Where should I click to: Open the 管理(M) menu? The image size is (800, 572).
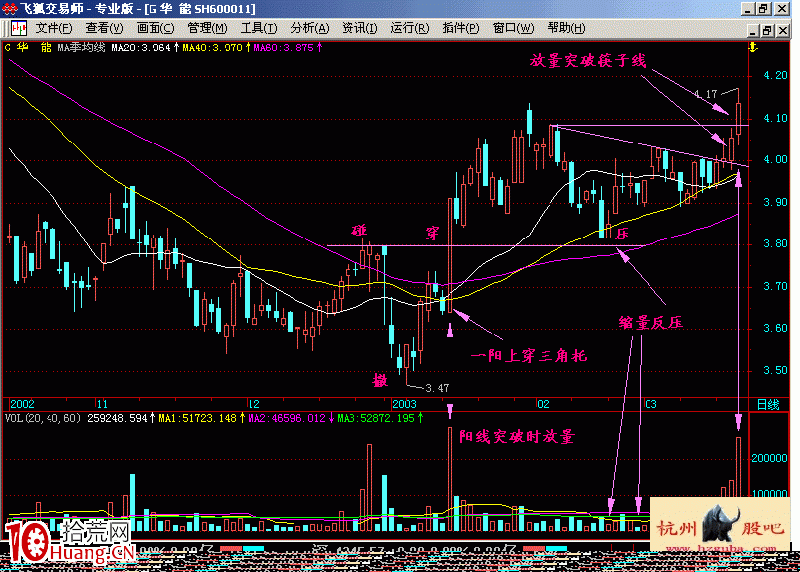tap(207, 28)
